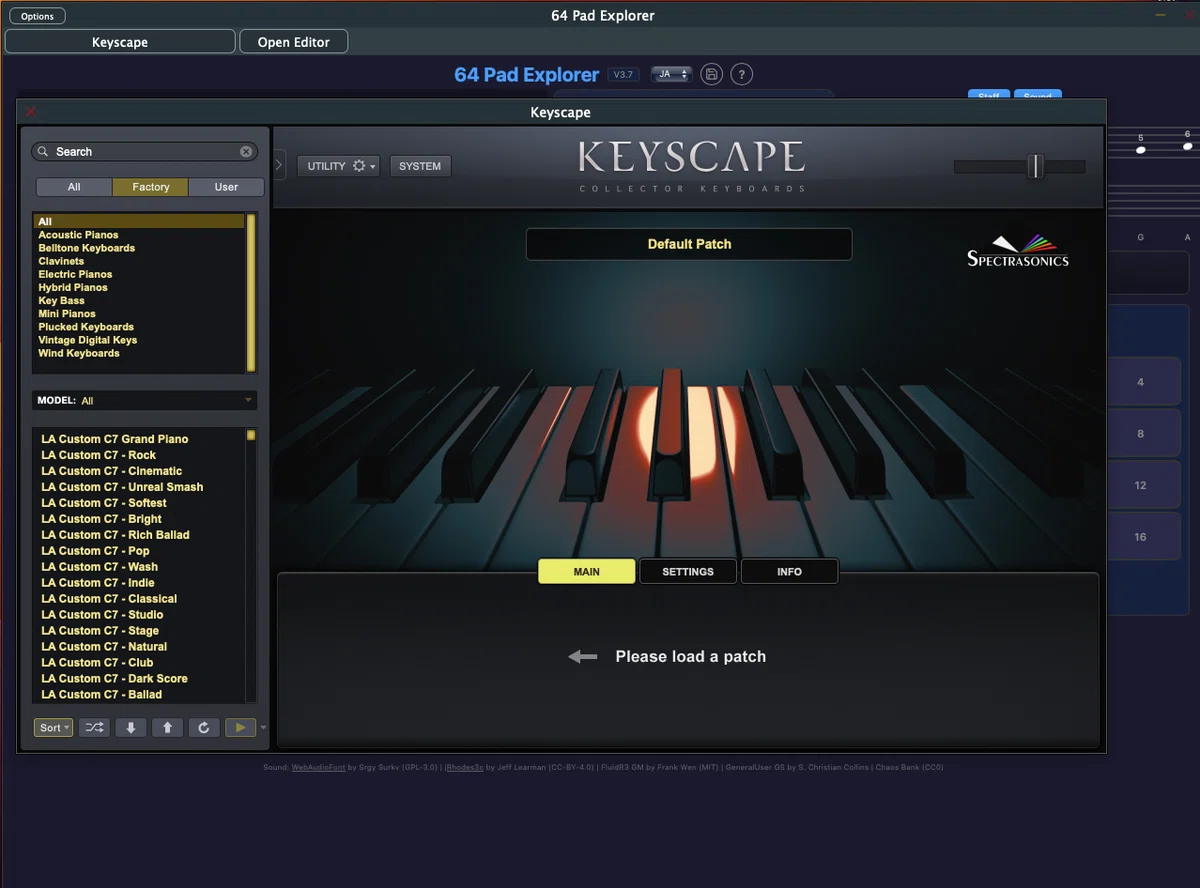Close the Keyscape window with the red X

point(31,112)
